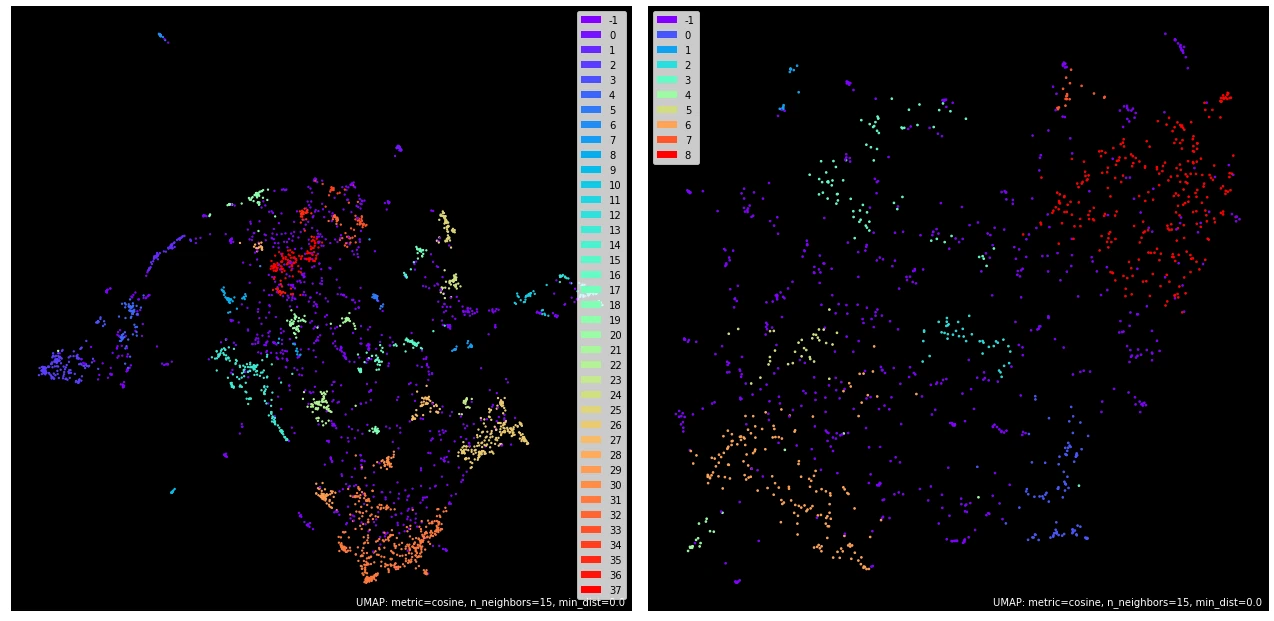Click the -1 swatch in right plot legend
The image size is (1274, 621).
tap(667, 20)
